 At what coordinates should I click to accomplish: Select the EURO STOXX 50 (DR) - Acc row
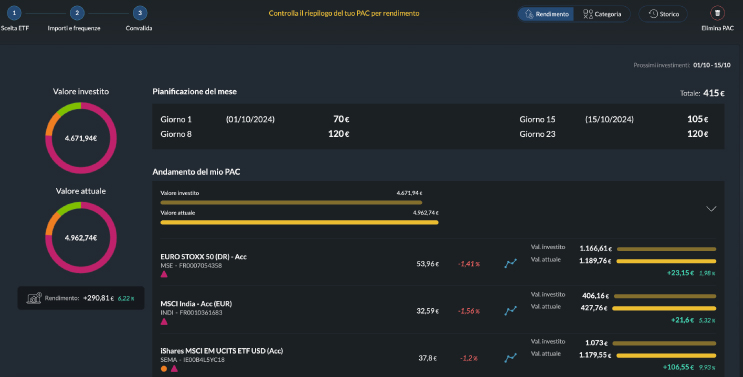438,262
